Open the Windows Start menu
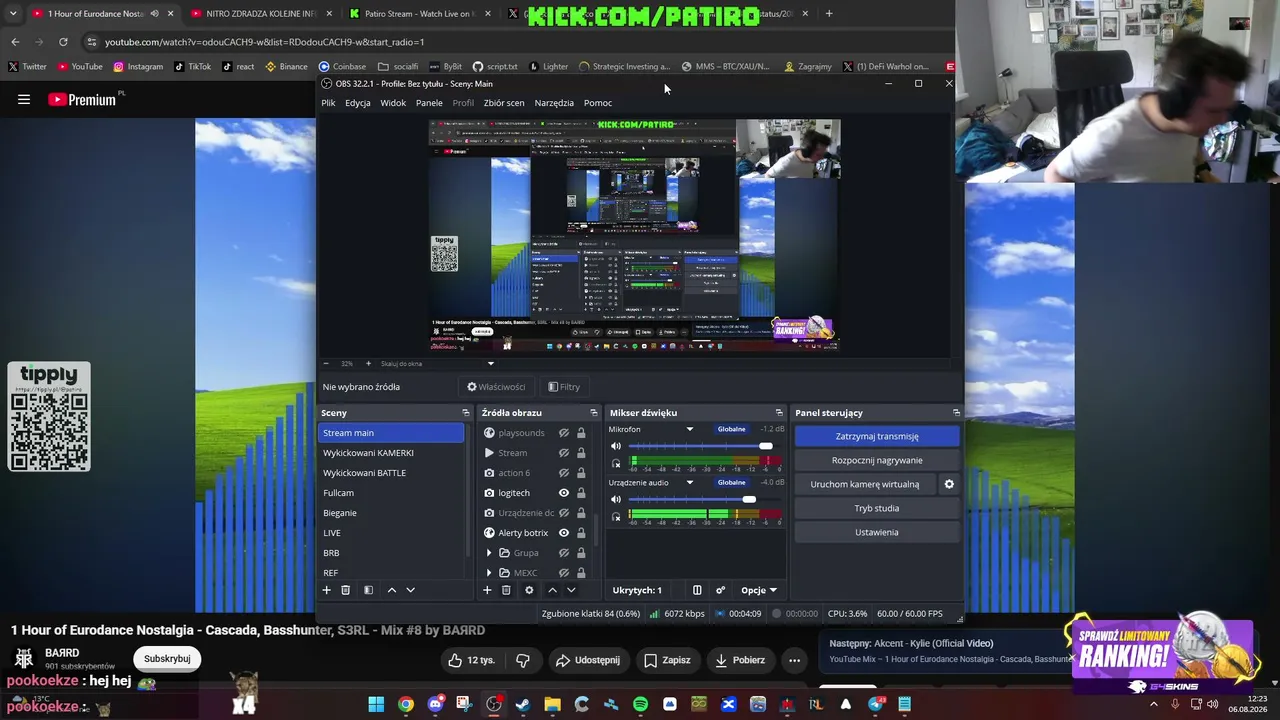This screenshot has width=1280, height=720. (x=376, y=705)
